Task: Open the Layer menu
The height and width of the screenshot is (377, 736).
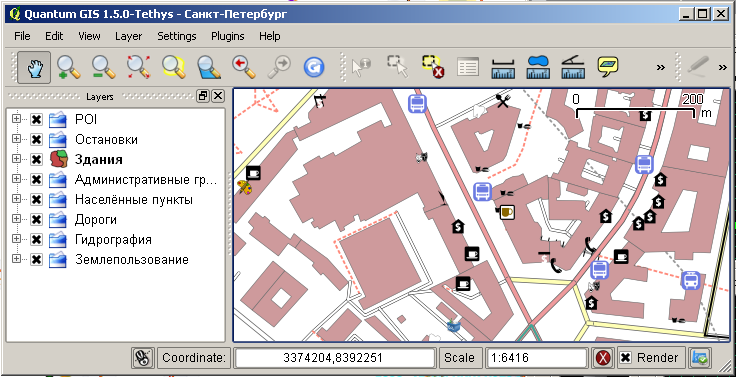Action: point(128,36)
